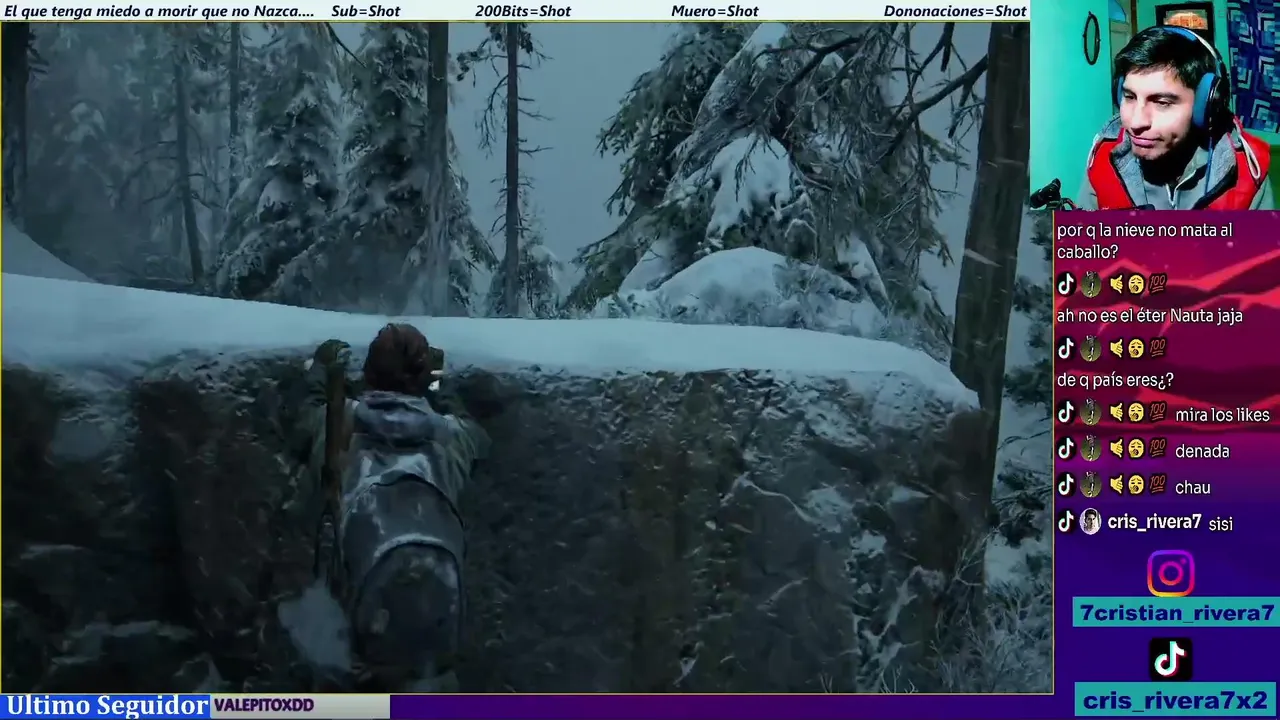This screenshot has height=720, width=1280.
Task: Click TikTok icon beside 'mira los likes'
Action: tap(1066, 413)
